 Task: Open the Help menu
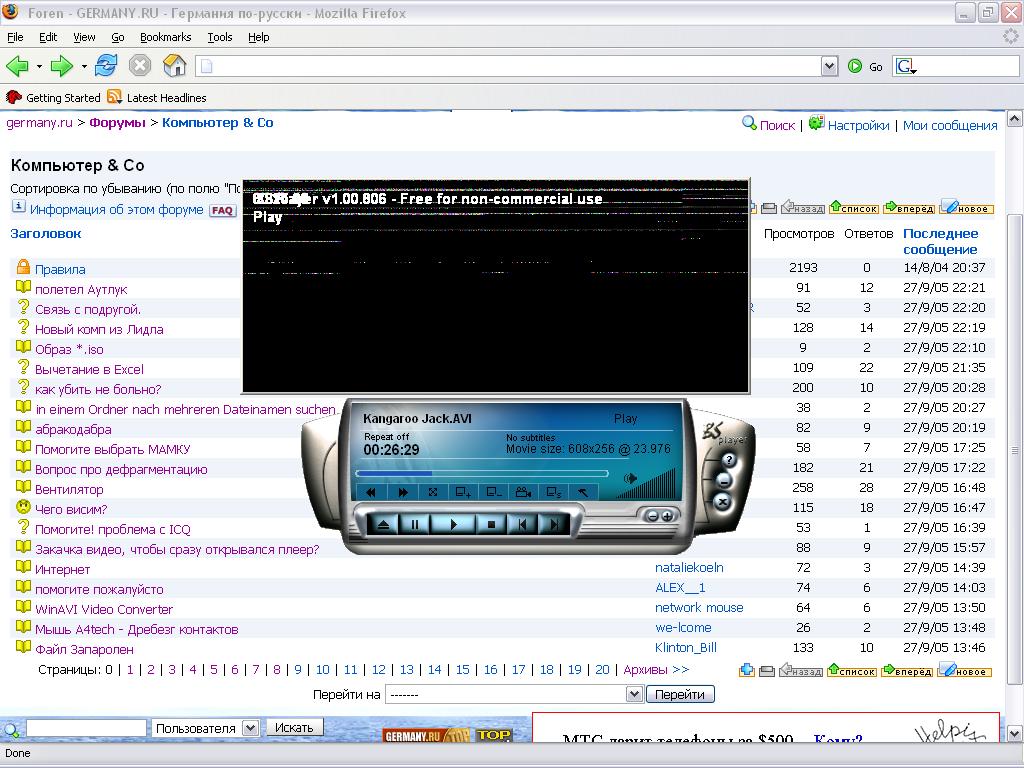(259, 37)
